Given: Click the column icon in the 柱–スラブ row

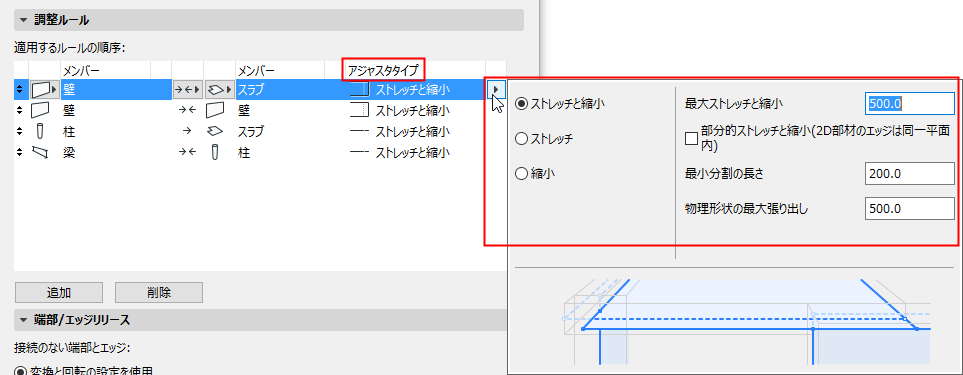Looking at the screenshot, I should [40, 131].
